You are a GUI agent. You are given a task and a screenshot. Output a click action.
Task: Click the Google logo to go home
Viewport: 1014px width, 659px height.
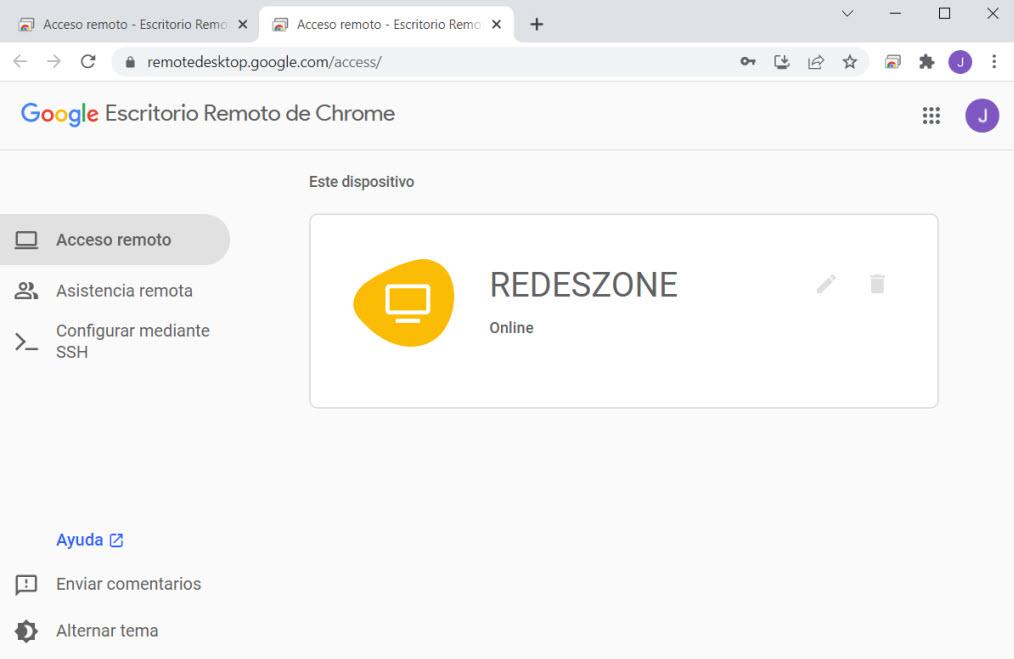(58, 113)
